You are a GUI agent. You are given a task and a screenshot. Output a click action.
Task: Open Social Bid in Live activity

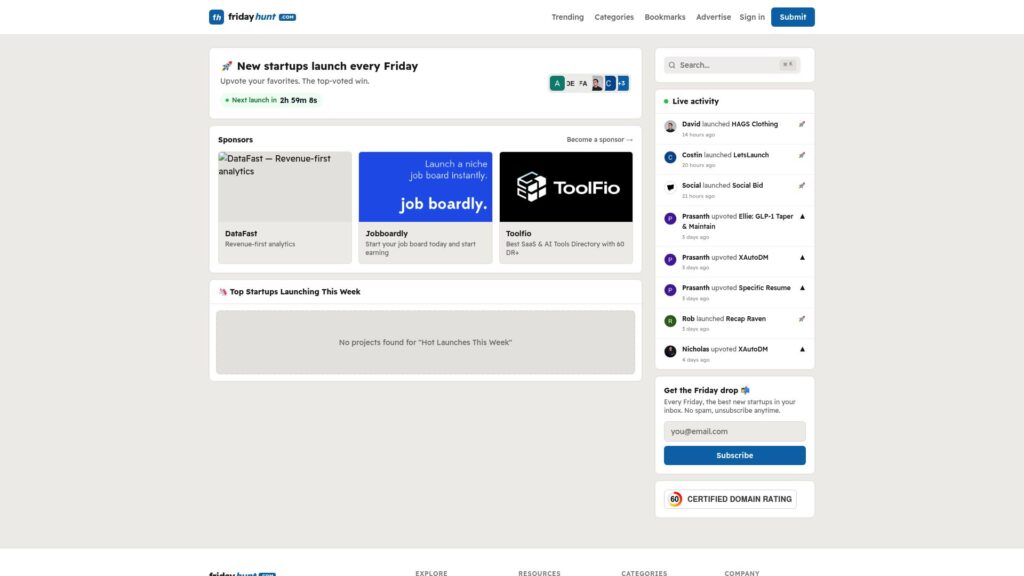[747, 185]
